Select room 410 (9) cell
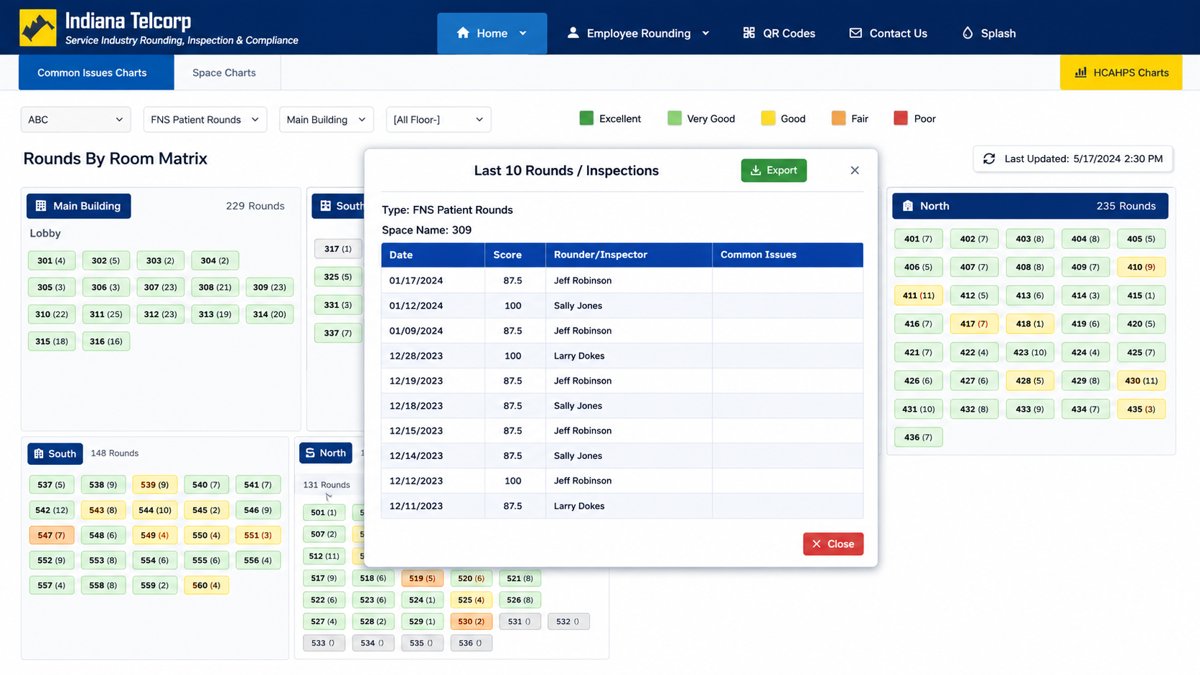Viewport: 1200px width, 675px height. pos(1141,267)
